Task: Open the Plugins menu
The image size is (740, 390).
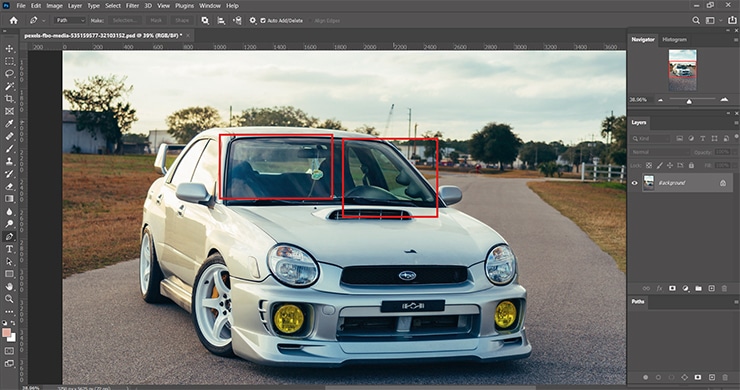Action: coord(185,6)
